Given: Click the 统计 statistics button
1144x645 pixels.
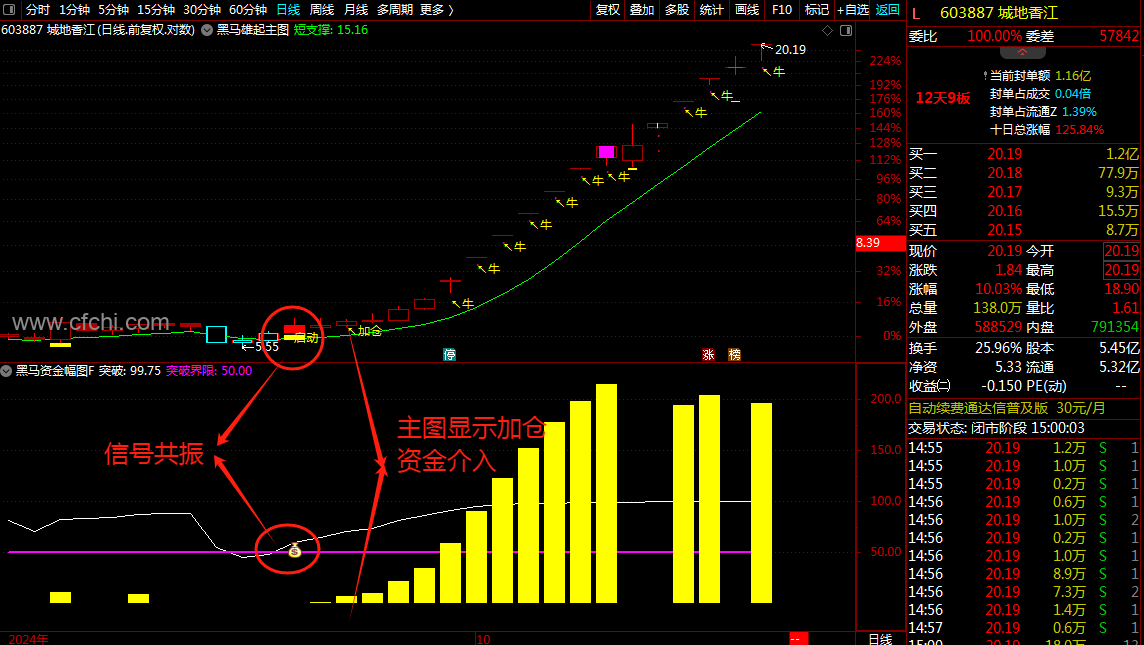Looking at the screenshot, I should pyautogui.click(x=711, y=9).
